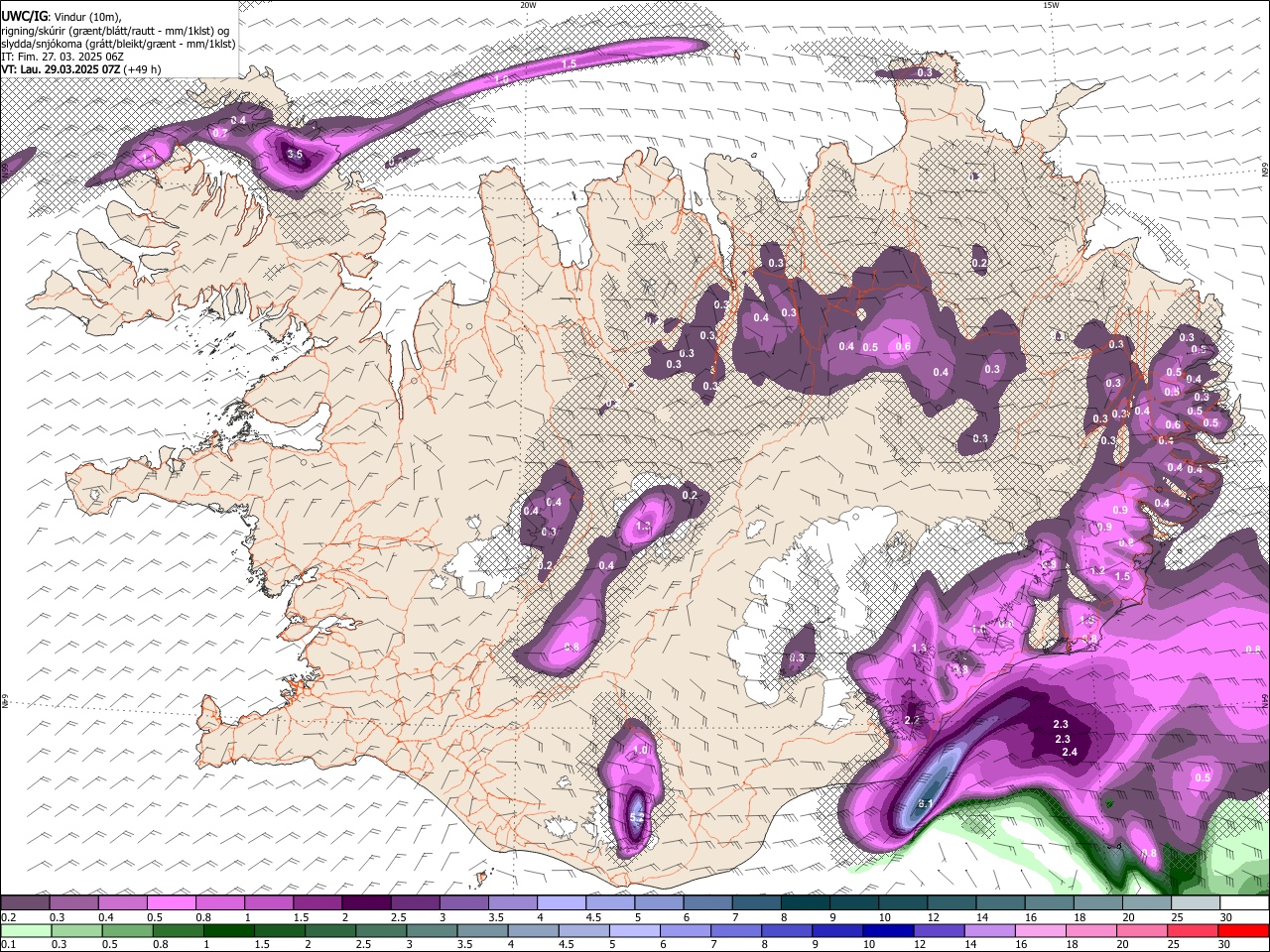Image resolution: width=1270 pixels, height=952 pixels.
Task: Pick the dark purple upper swatch between 2 and 2.5
Action: click(x=365, y=903)
